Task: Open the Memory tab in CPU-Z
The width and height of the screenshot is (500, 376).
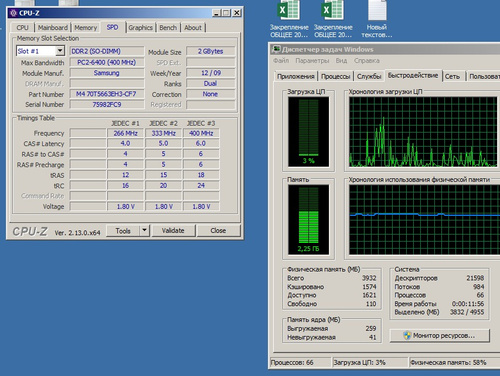Action: coord(86,28)
